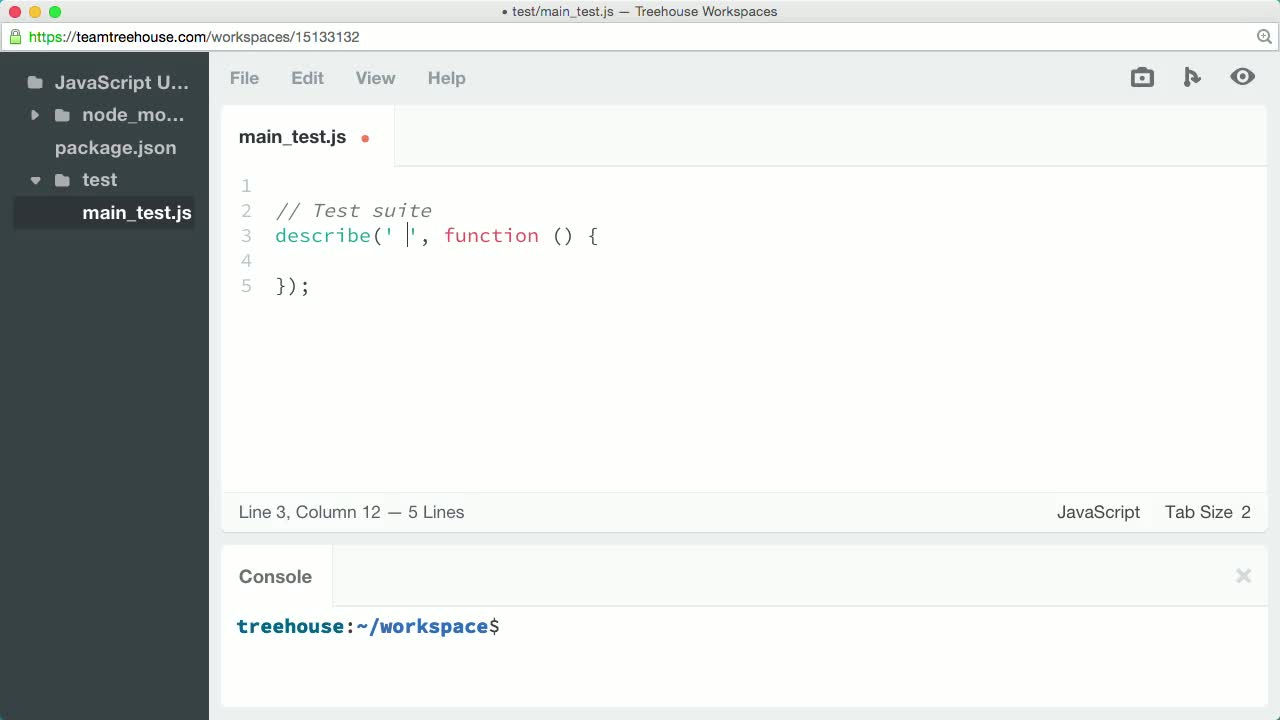Click the JavaScript U... project folder icon
This screenshot has width=1280, height=720.
pyautogui.click(x=36, y=82)
